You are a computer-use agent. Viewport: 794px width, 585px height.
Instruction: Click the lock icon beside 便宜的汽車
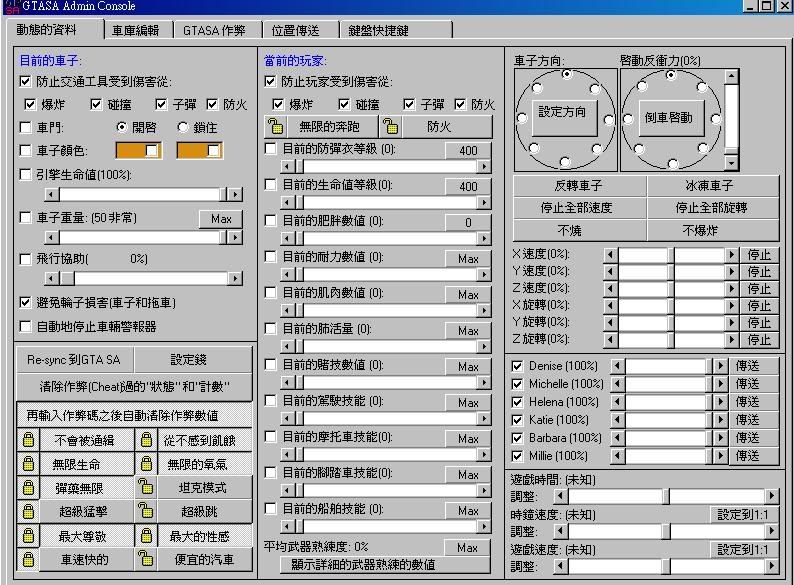(146, 559)
